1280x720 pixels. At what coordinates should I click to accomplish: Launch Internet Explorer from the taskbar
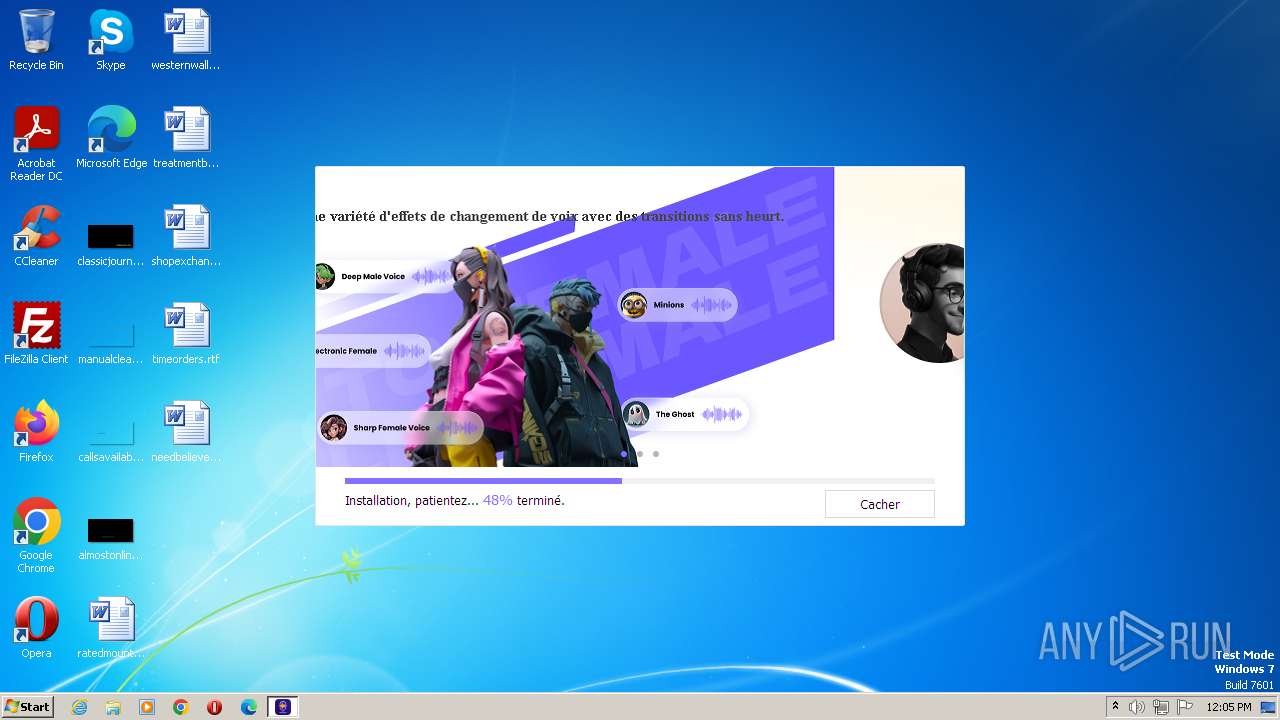coord(80,707)
